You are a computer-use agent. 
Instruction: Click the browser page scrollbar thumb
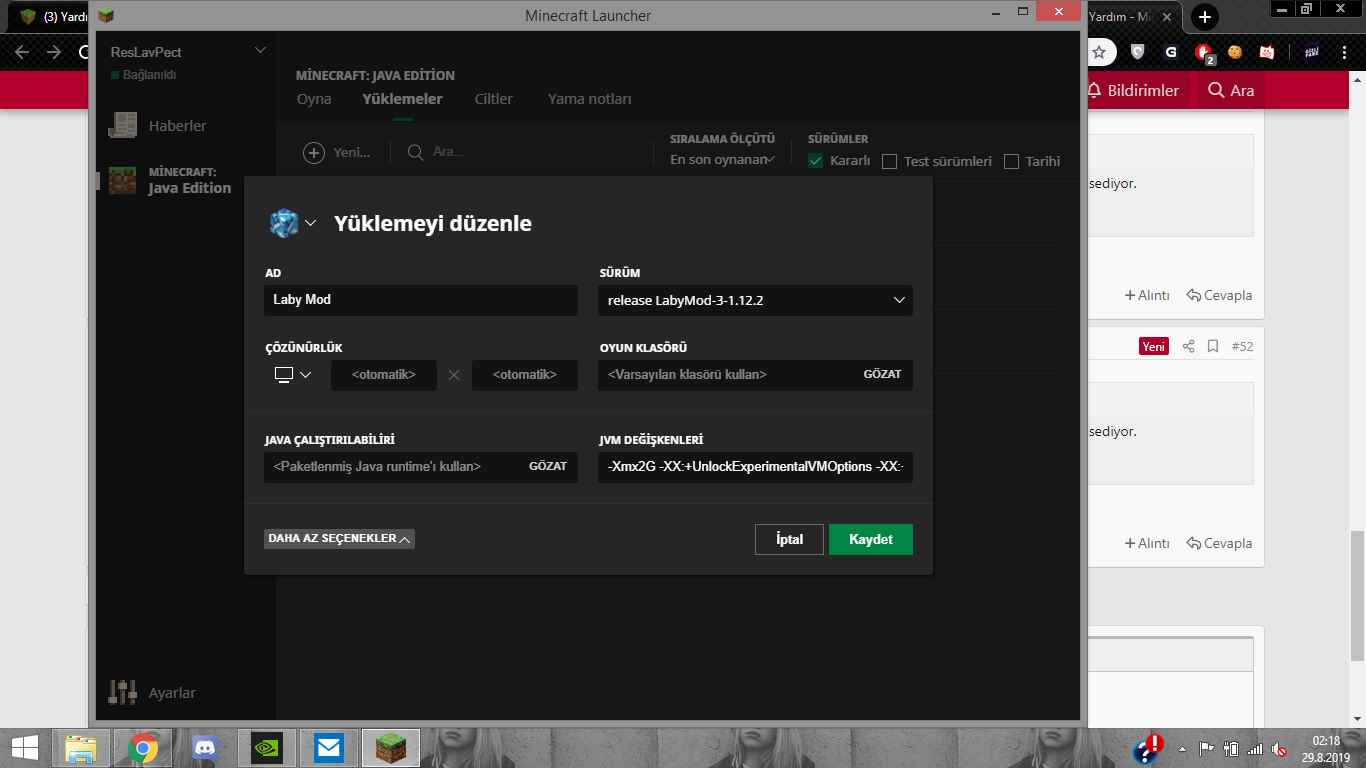pos(1357,595)
